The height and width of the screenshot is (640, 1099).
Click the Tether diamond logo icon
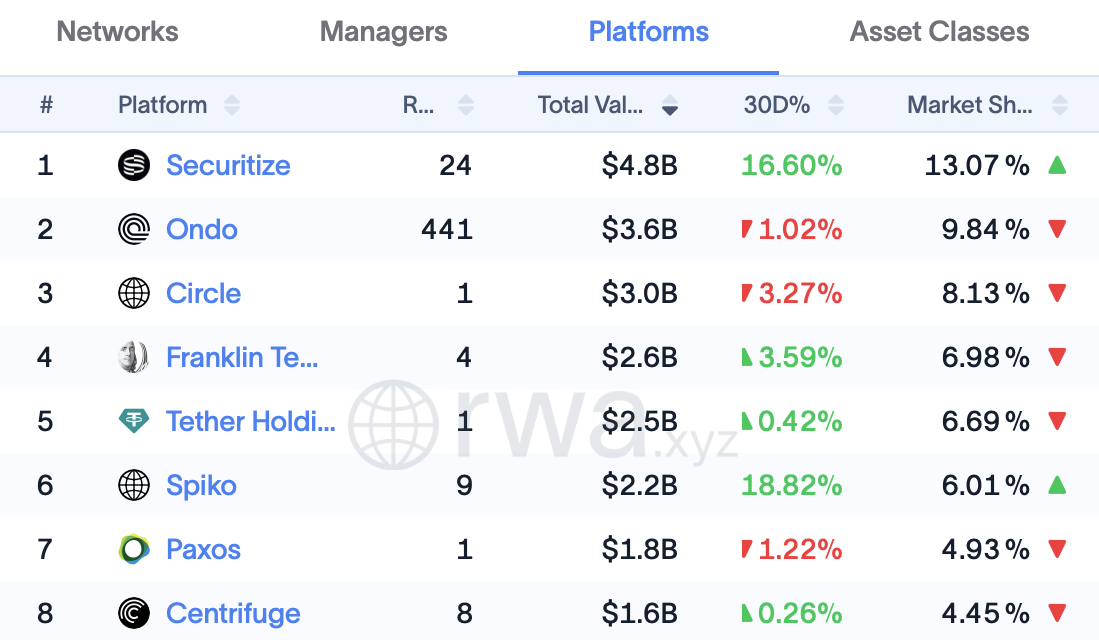pos(134,421)
